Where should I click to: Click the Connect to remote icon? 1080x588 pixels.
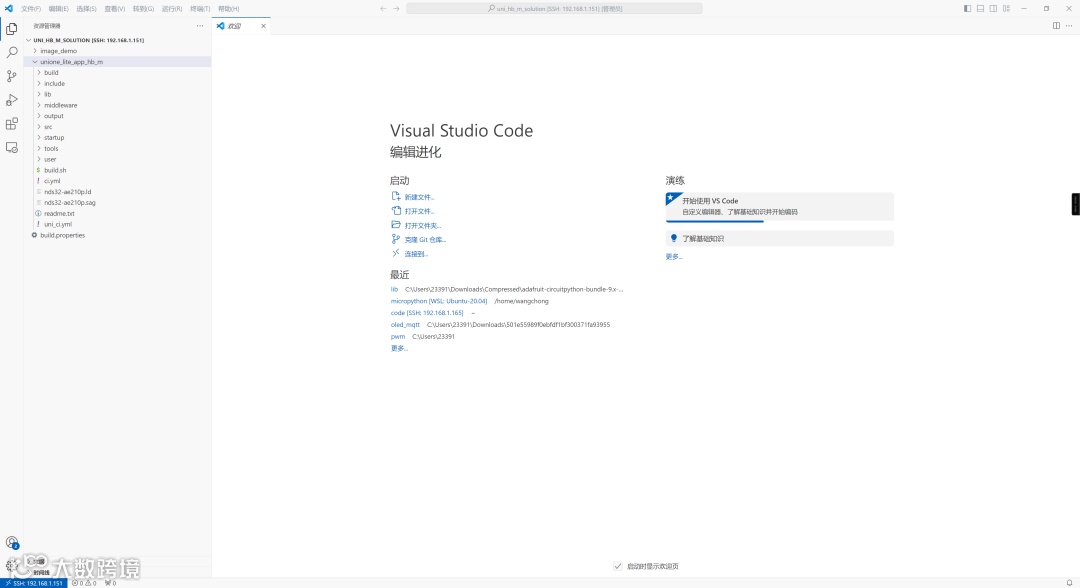395,253
